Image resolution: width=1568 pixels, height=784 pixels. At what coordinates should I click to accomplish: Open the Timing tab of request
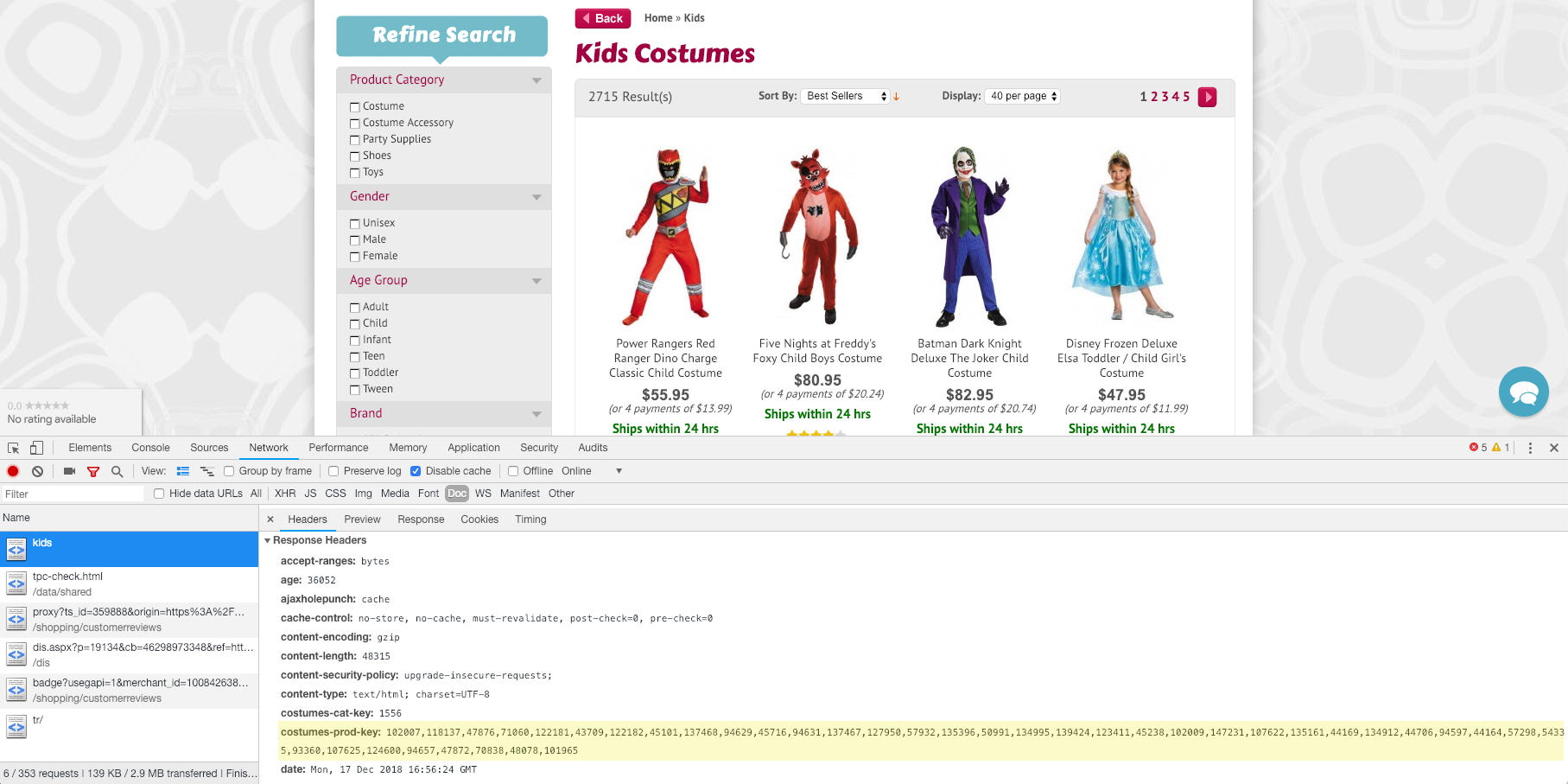(x=530, y=519)
